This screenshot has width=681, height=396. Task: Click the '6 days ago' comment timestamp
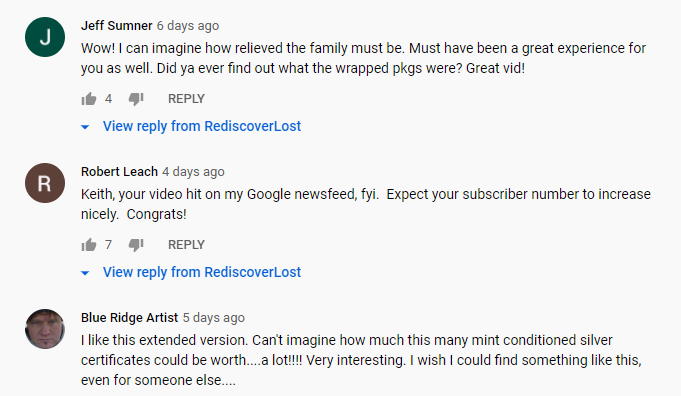(188, 26)
